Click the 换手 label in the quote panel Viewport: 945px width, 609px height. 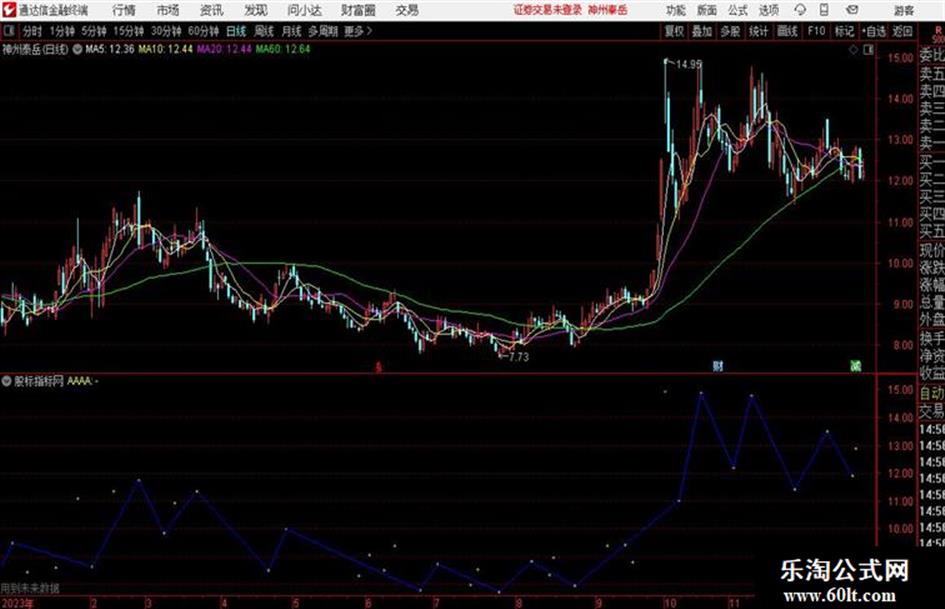coord(932,338)
